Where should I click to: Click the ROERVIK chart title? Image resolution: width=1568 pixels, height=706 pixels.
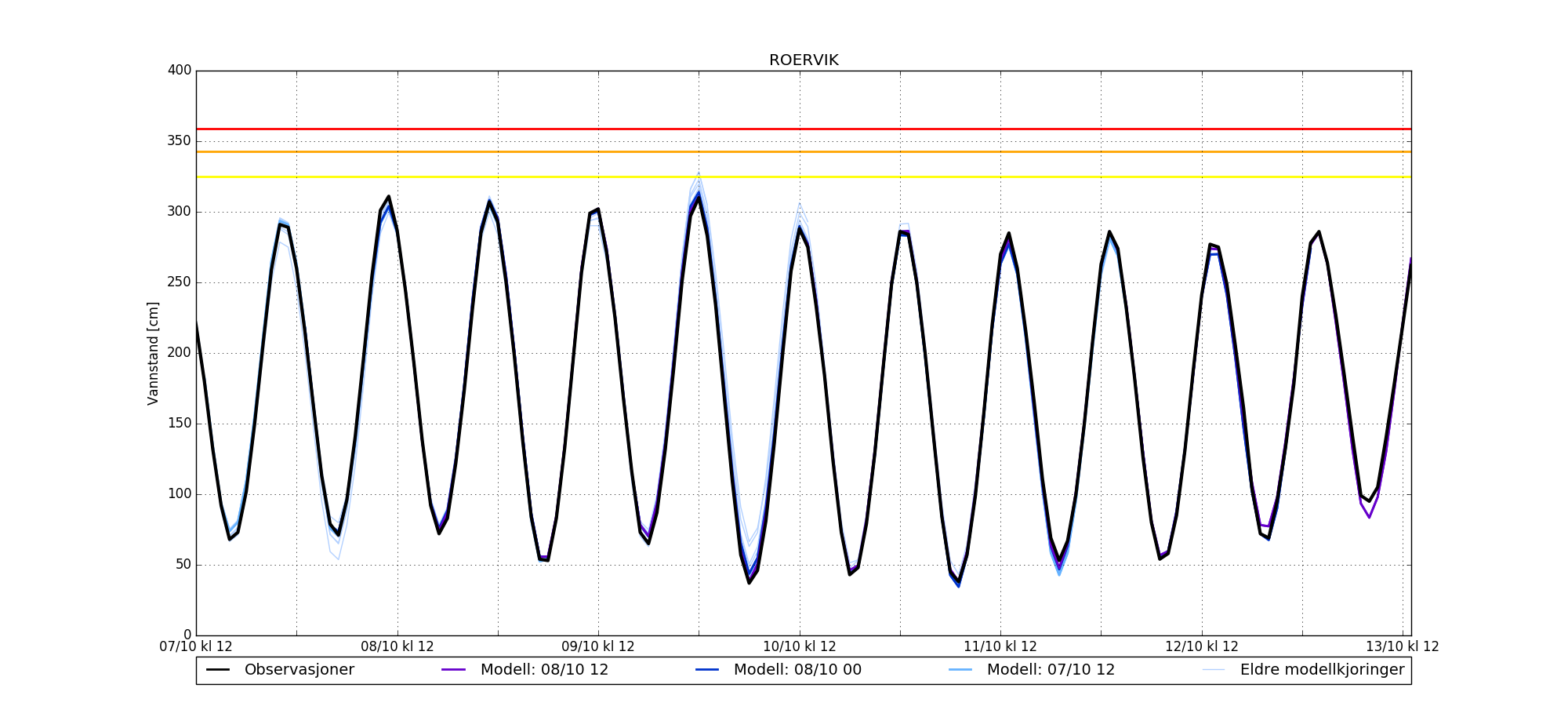tap(804, 60)
